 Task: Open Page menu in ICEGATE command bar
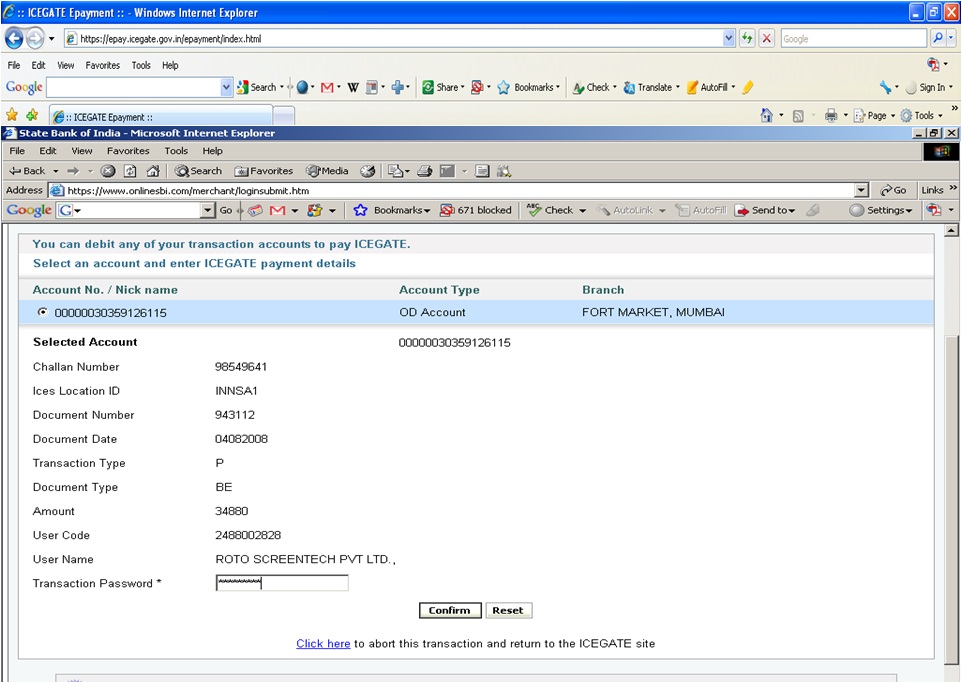874,115
